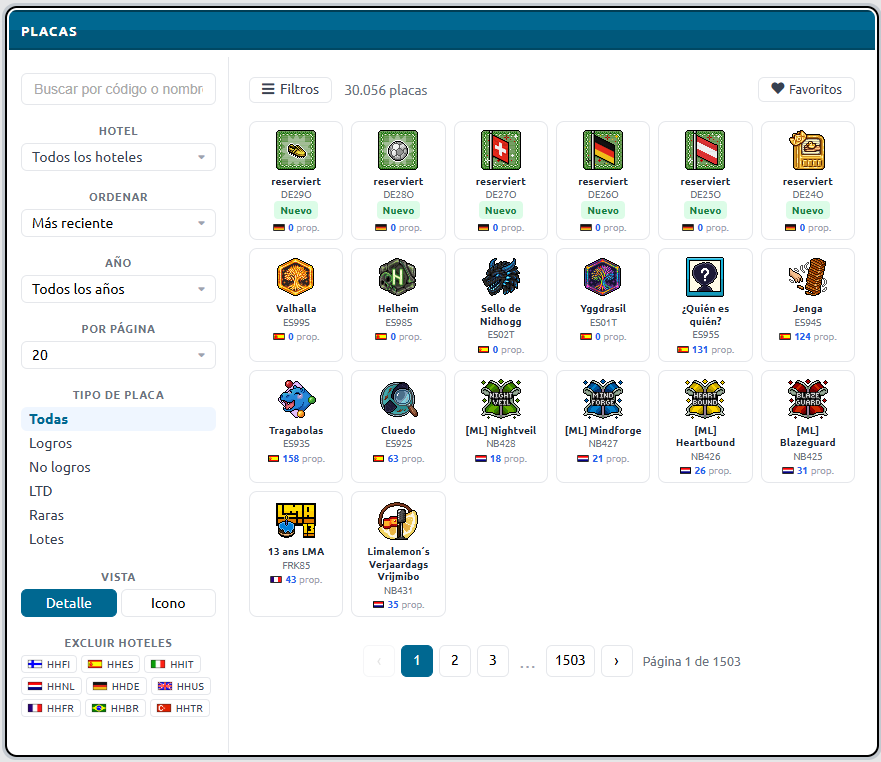Switch view to Icono mode

pyautogui.click(x=168, y=603)
